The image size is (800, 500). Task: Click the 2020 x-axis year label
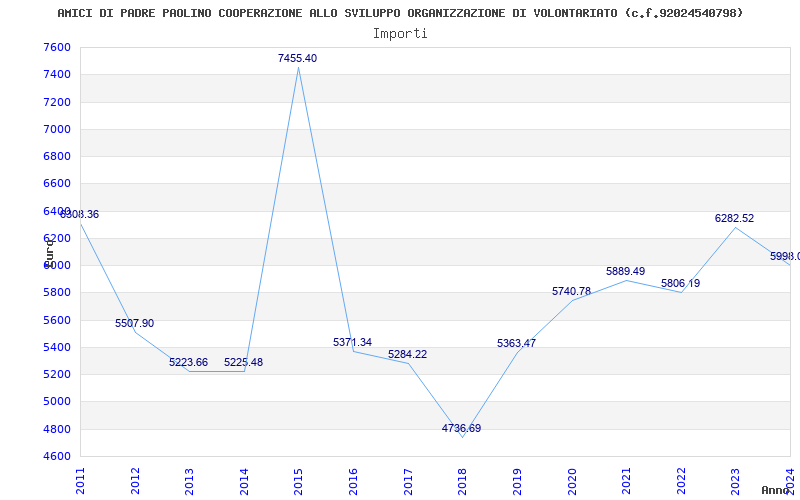(x=571, y=481)
